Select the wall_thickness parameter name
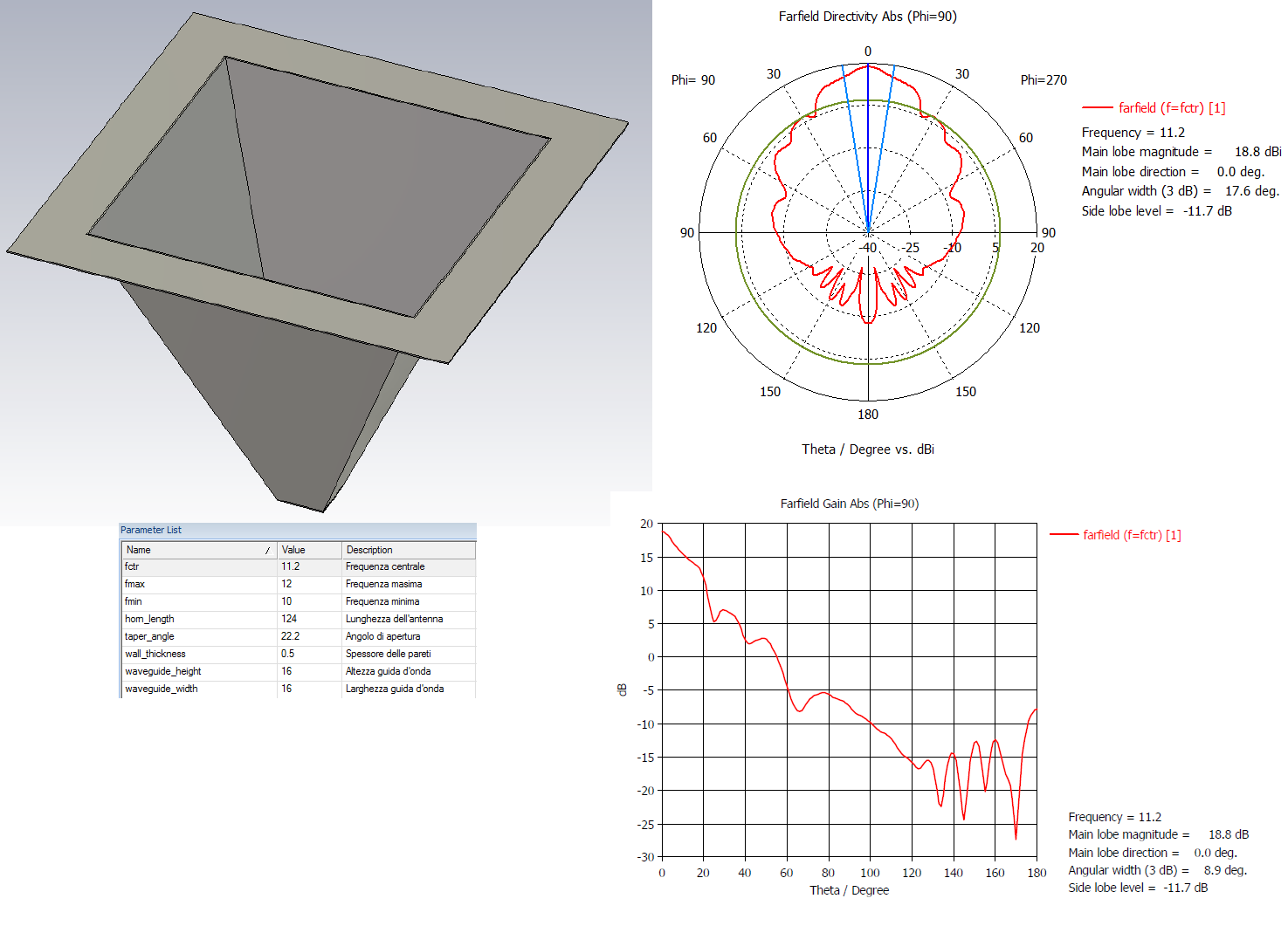This screenshot has height=926, width=1288. point(155,654)
